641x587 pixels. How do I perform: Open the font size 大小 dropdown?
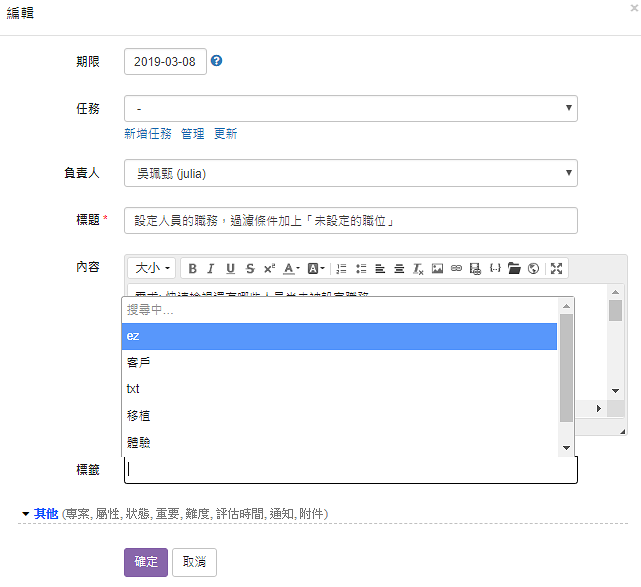153,268
